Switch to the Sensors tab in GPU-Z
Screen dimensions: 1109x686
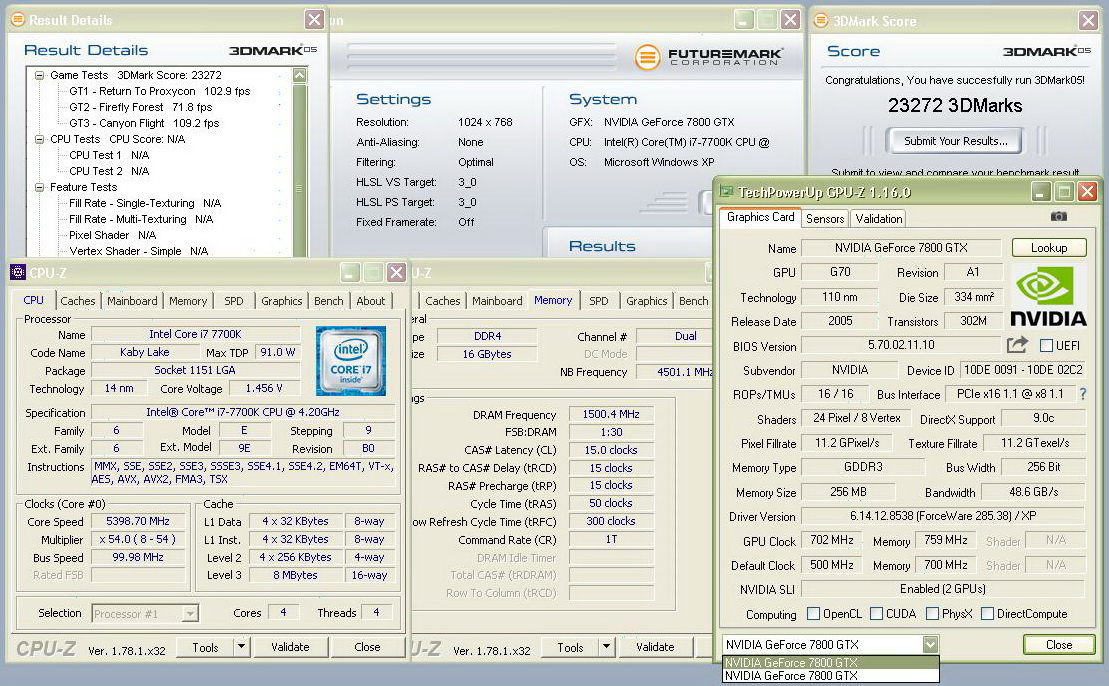tap(825, 219)
